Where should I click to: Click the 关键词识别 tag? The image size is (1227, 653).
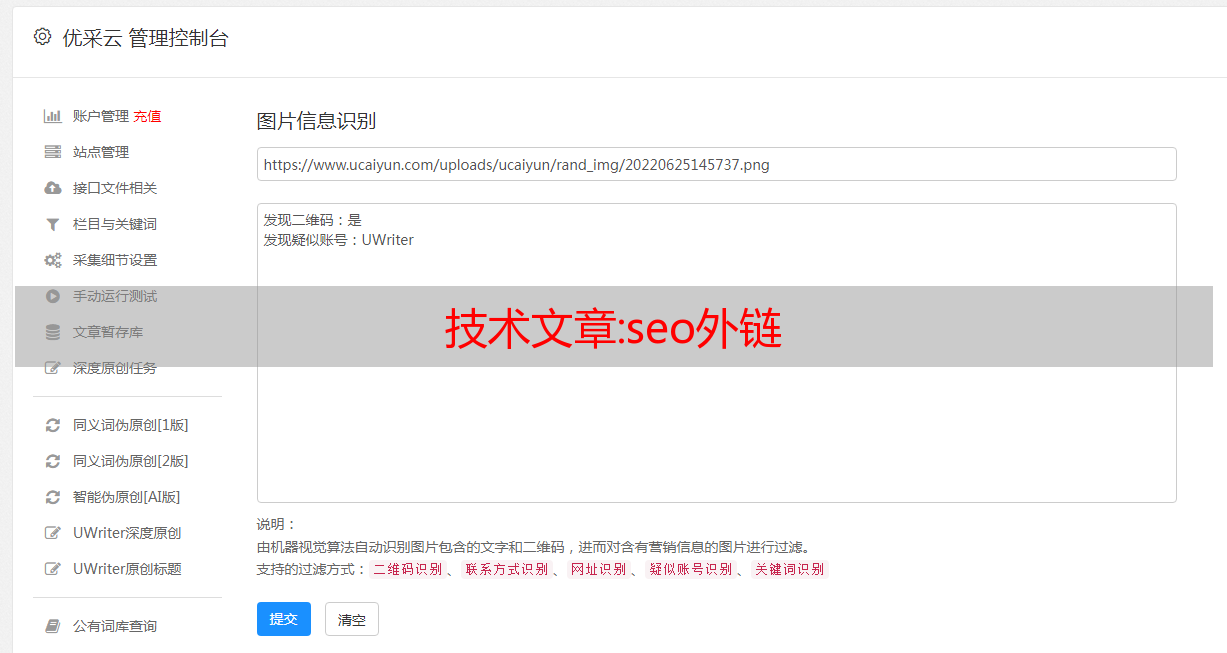pos(790,569)
